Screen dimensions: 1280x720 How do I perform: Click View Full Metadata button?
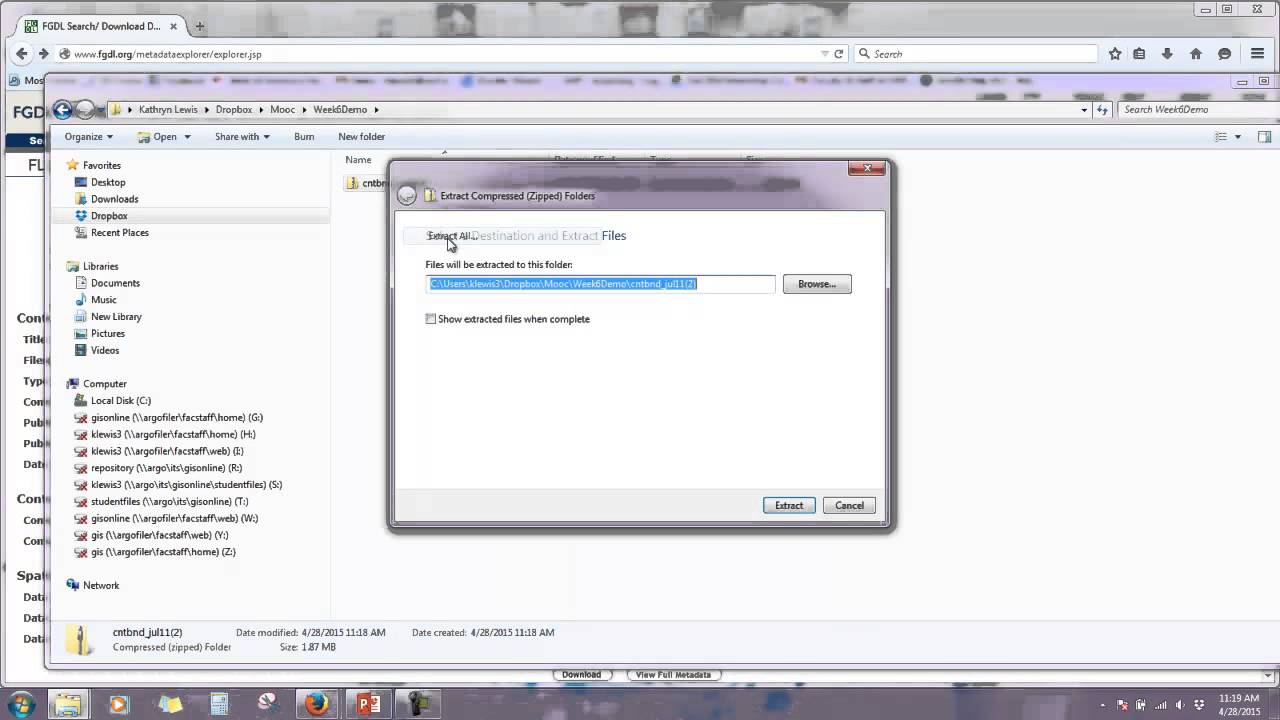tap(673, 675)
